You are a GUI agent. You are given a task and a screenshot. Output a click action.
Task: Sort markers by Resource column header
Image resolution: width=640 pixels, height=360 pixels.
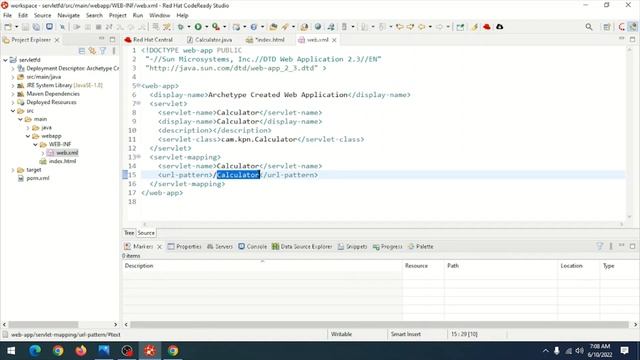tap(423, 266)
